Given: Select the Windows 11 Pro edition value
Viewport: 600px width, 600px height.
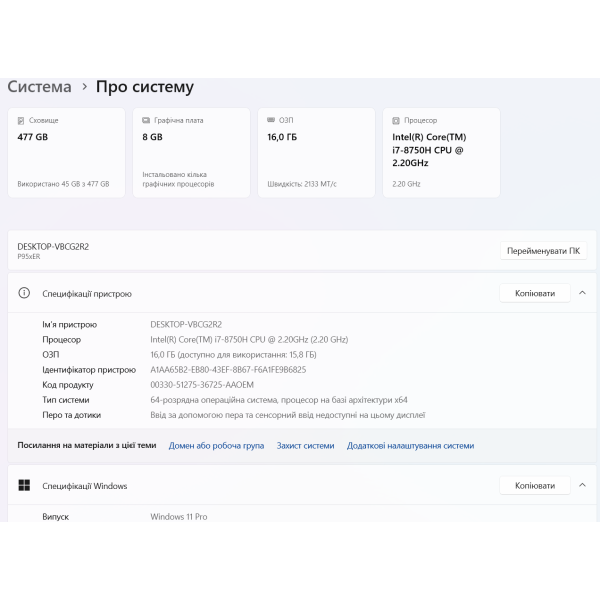Looking at the screenshot, I should pyautogui.click(x=179, y=517).
